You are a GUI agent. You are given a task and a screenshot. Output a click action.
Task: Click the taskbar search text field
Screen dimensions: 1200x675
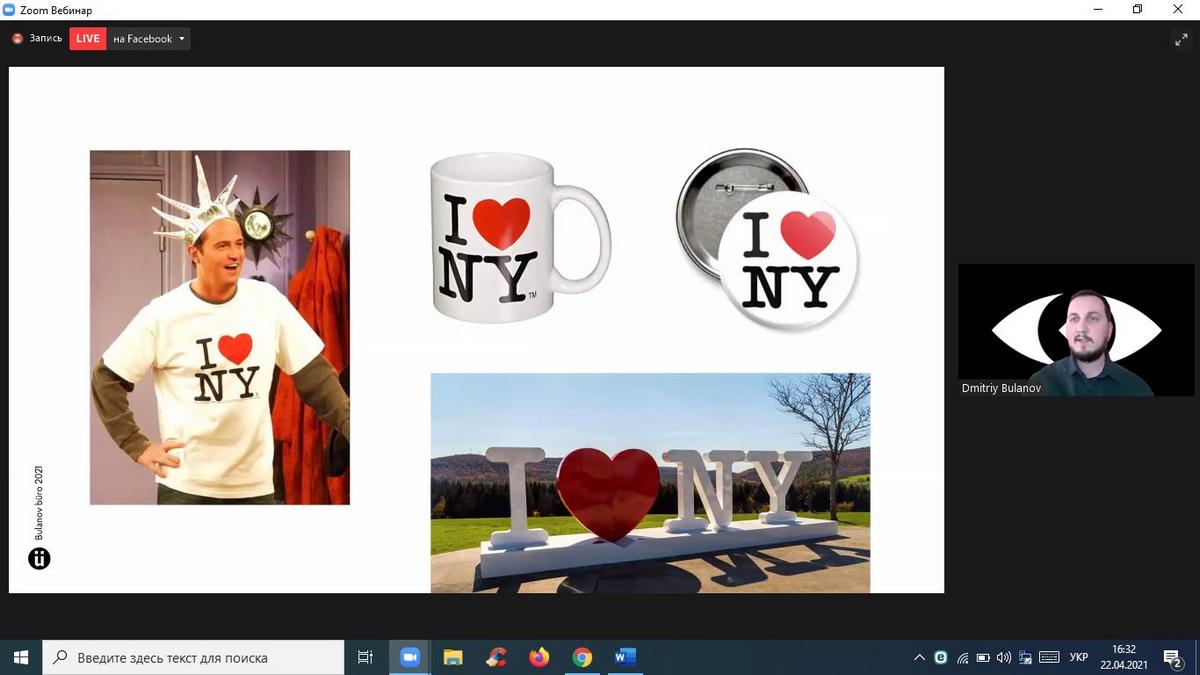tap(195, 657)
